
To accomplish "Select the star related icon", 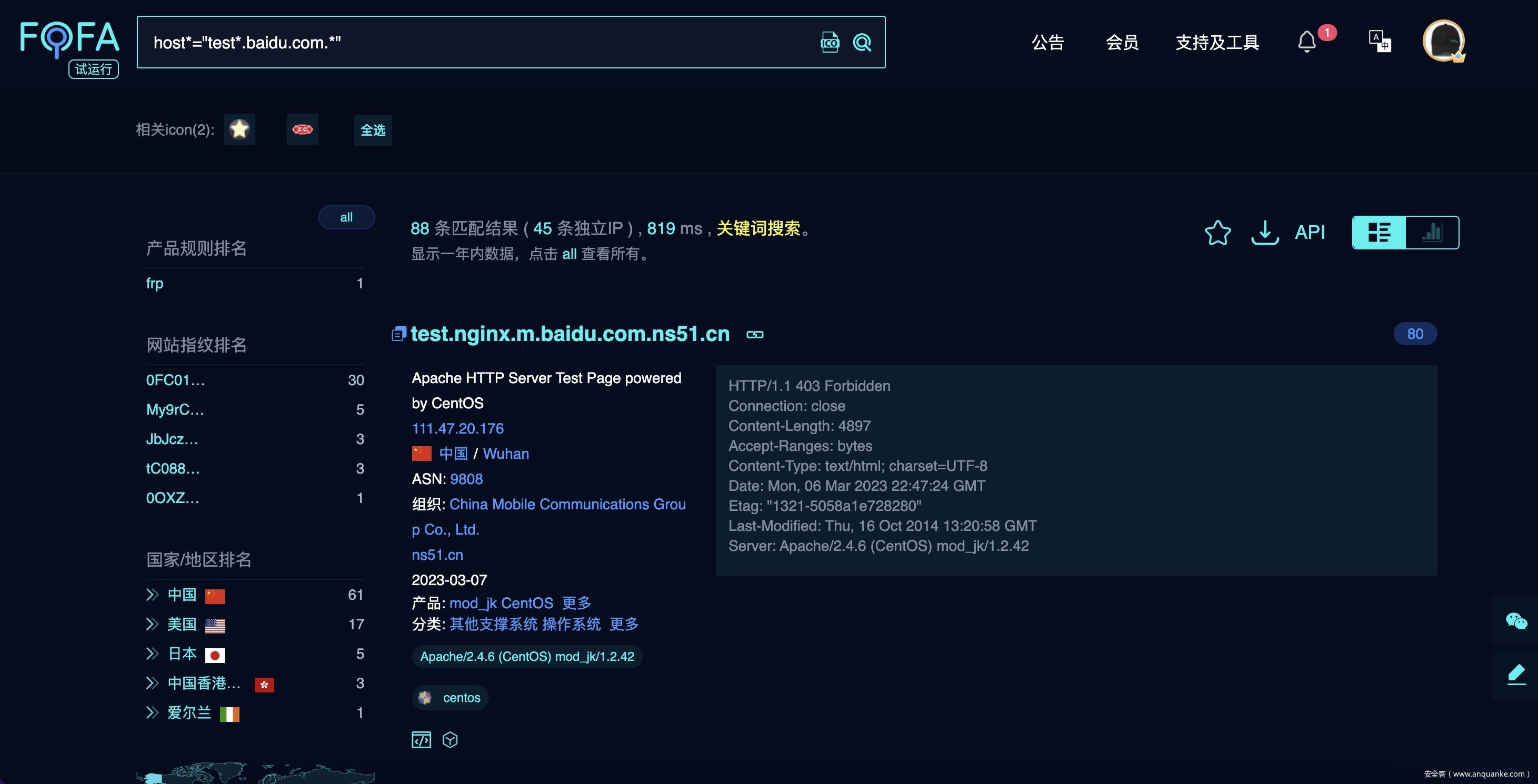I will click(239, 129).
